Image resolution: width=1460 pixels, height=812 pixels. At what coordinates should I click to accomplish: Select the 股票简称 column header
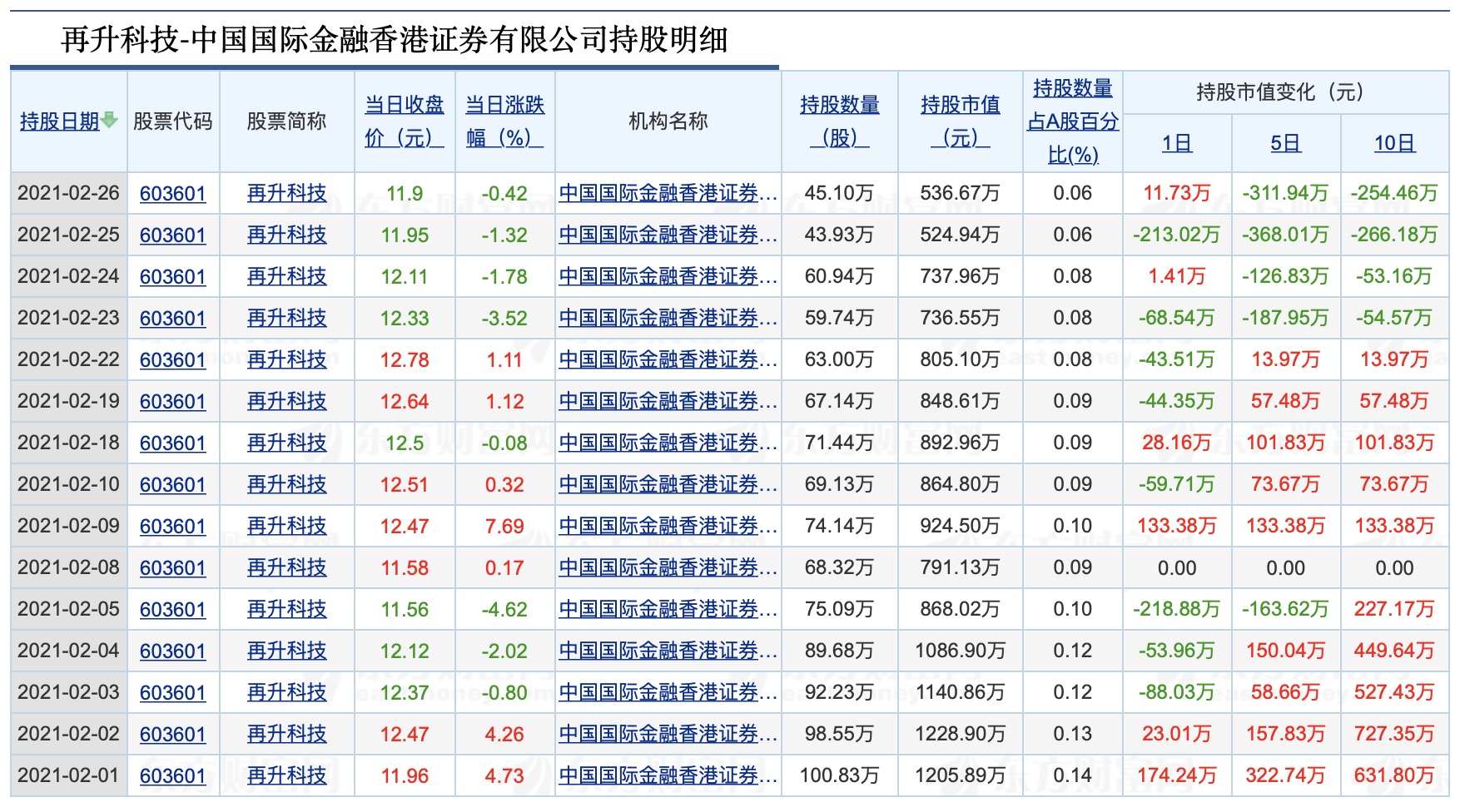(287, 121)
